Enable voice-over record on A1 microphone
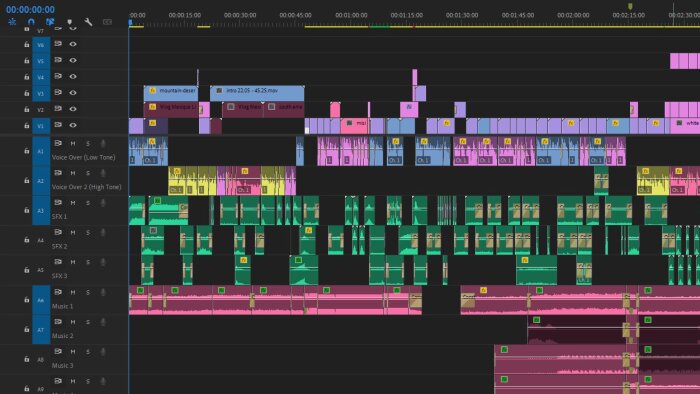The height and width of the screenshot is (394, 700). pyautogui.click(x=103, y=144)
